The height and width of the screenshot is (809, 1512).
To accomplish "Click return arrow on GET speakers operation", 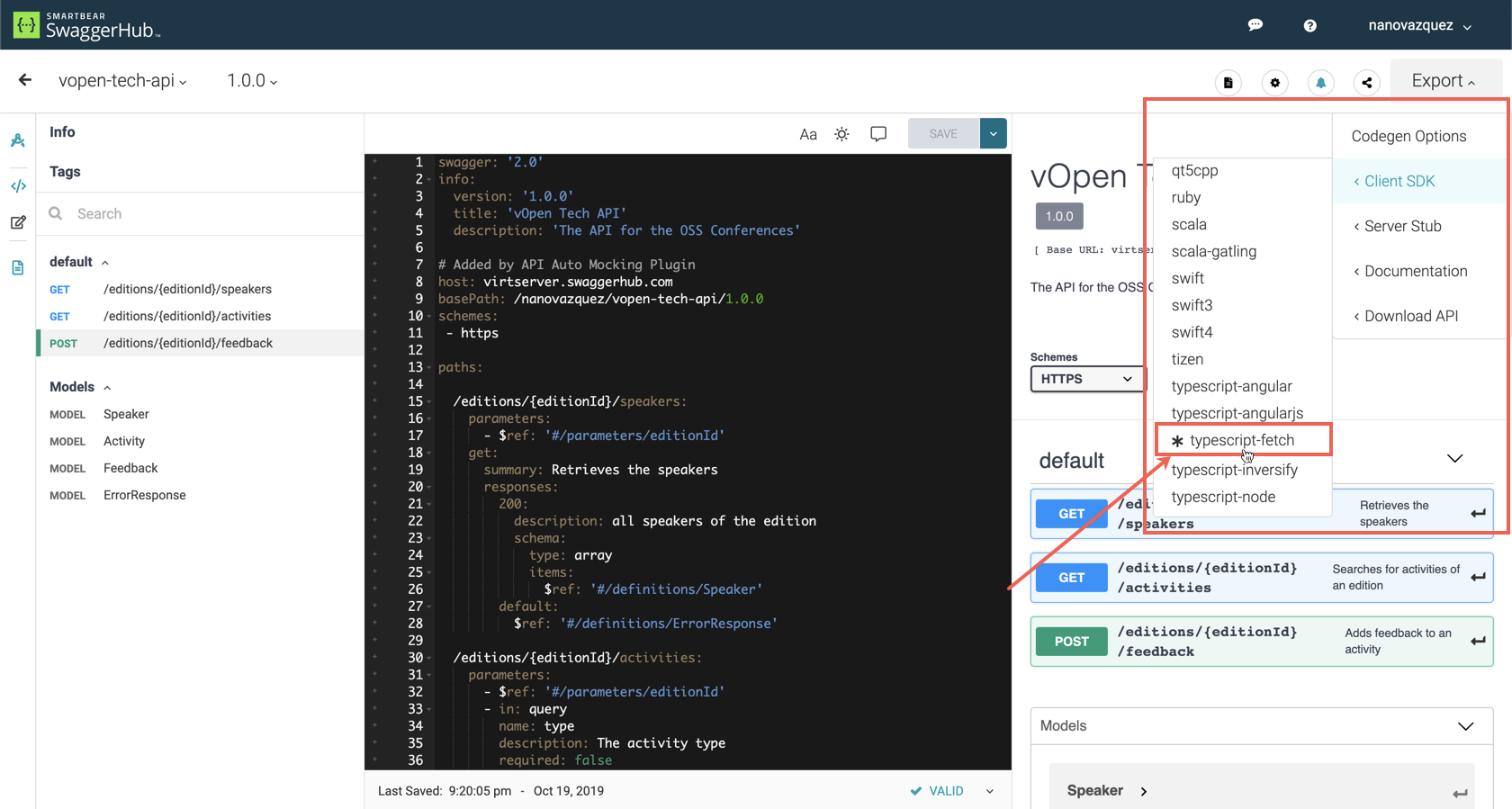I will pyautogui.click(x=1478, y=513).
